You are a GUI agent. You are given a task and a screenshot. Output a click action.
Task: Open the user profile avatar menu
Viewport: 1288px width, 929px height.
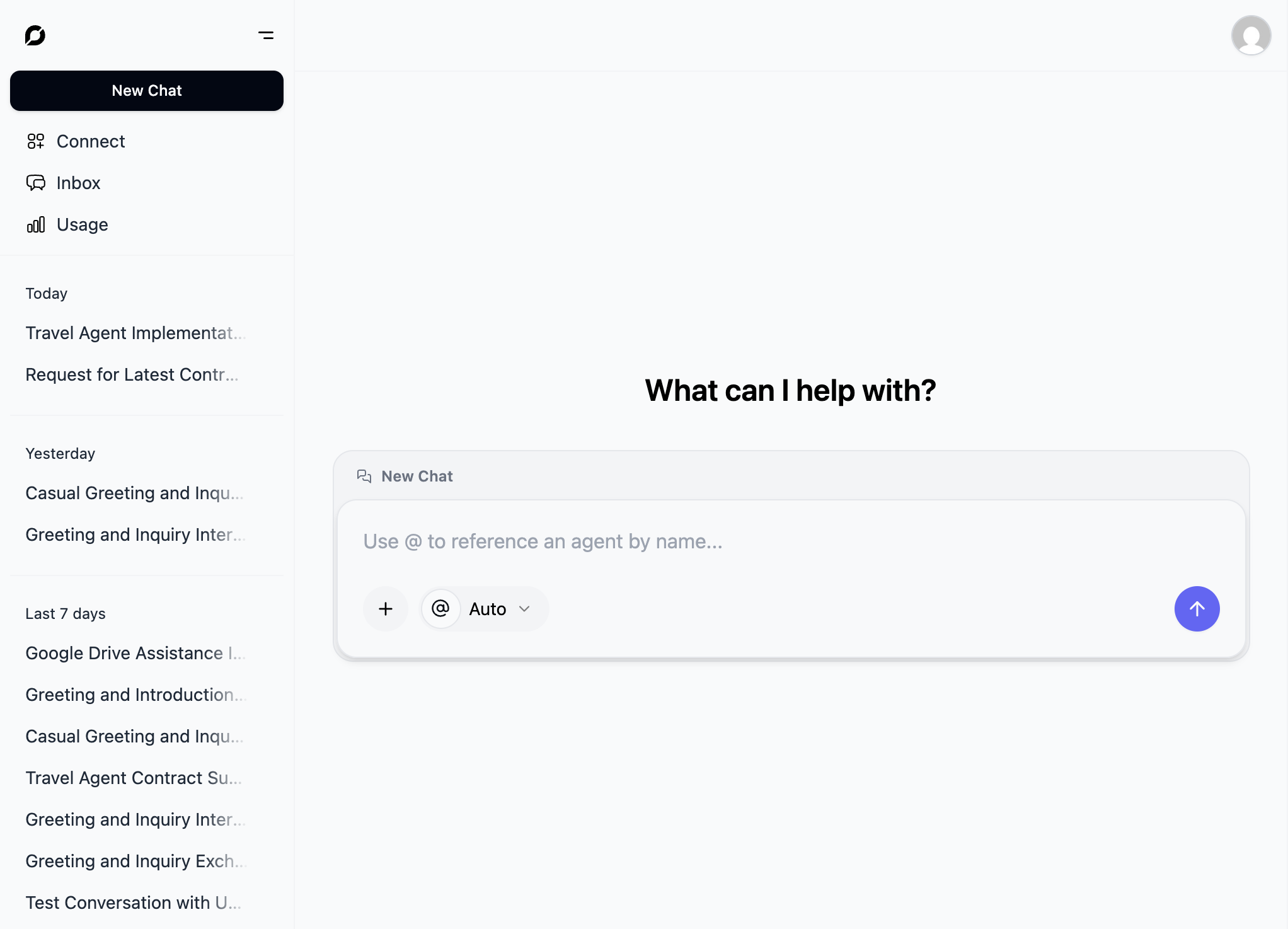point(1251,35)
